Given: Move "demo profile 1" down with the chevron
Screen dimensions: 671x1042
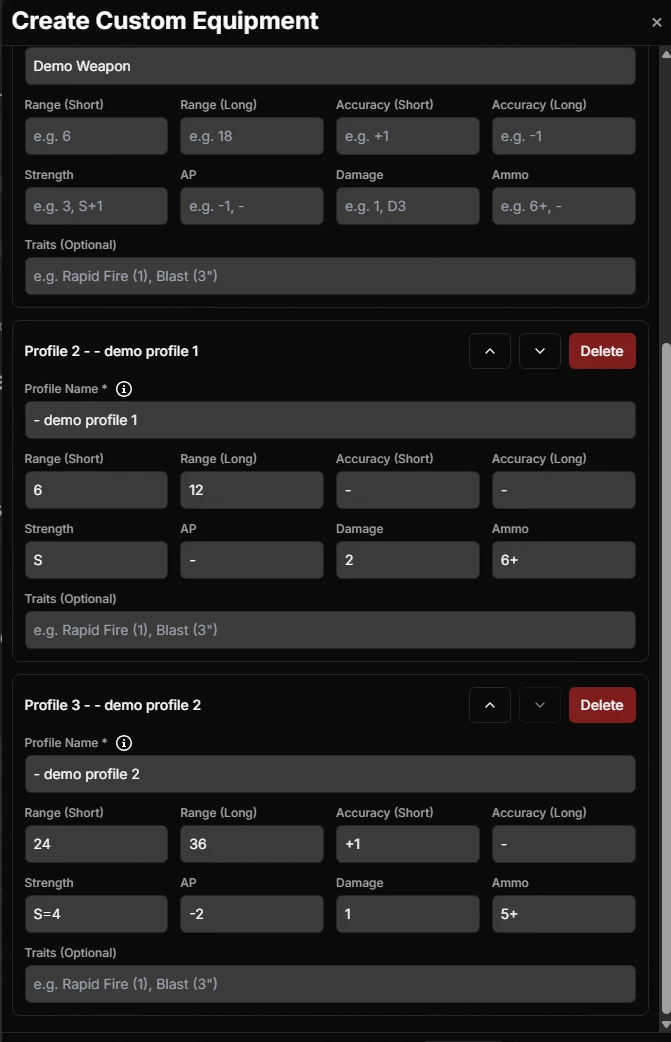Looking at the screenshot, I should click(x=539, y=351).
